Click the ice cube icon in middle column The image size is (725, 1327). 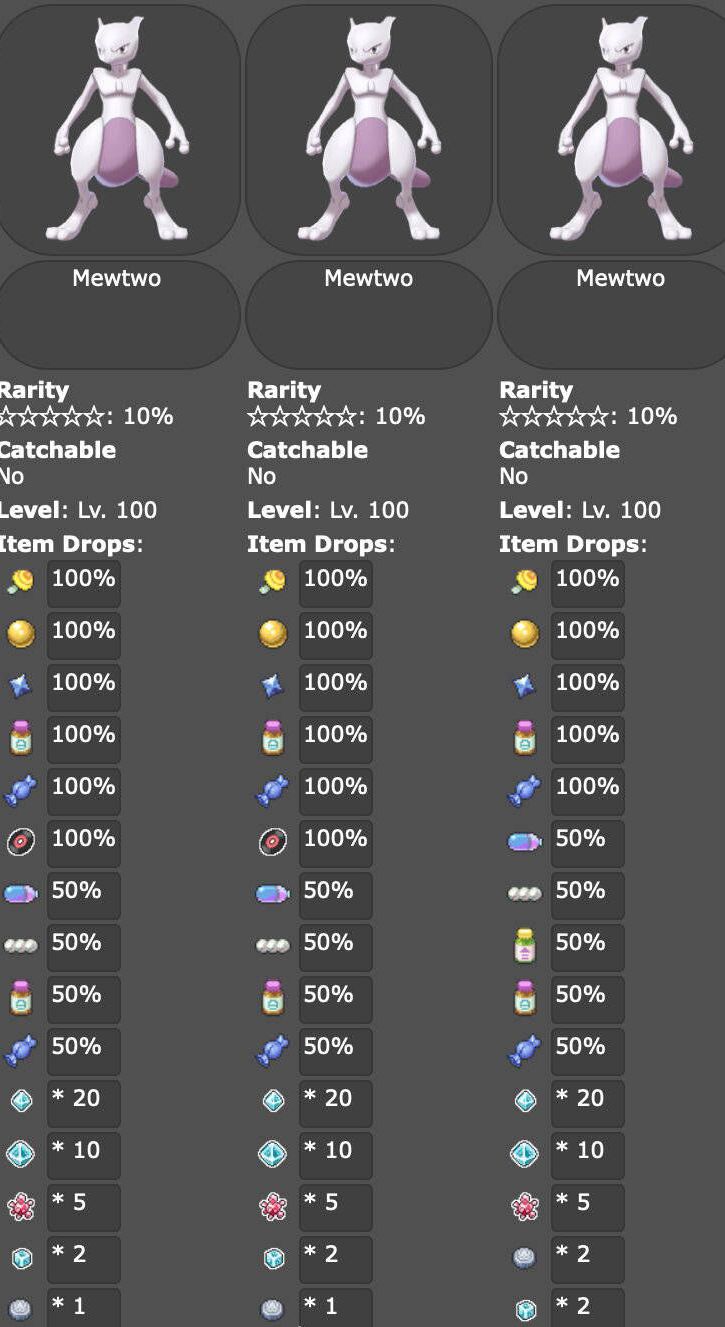coord(273,1258)
